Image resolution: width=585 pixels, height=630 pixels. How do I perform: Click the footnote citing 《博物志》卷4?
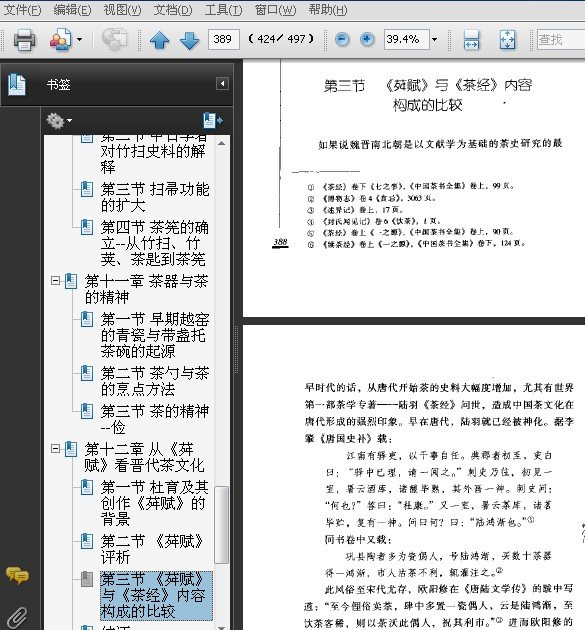click(x=372, y=198)
